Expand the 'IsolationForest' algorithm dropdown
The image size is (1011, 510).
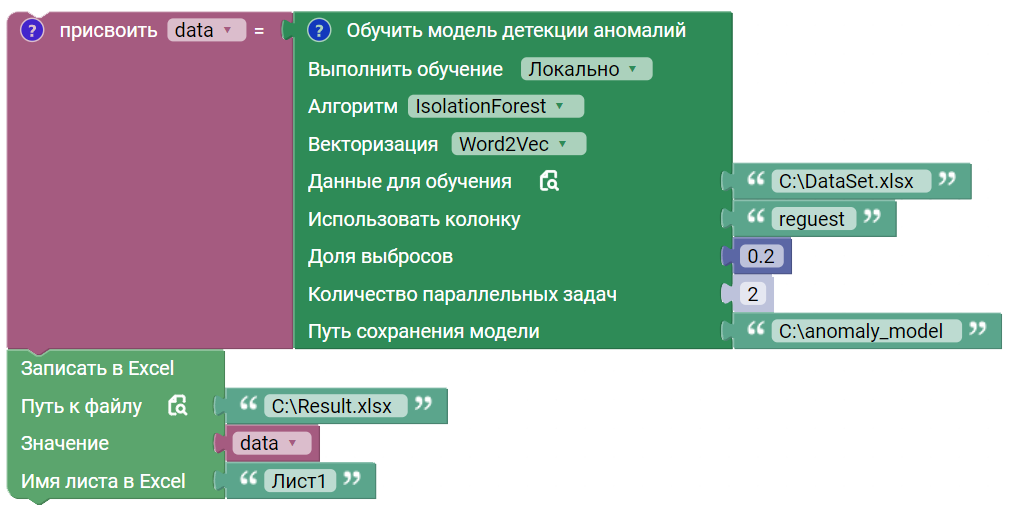(495, 106)
